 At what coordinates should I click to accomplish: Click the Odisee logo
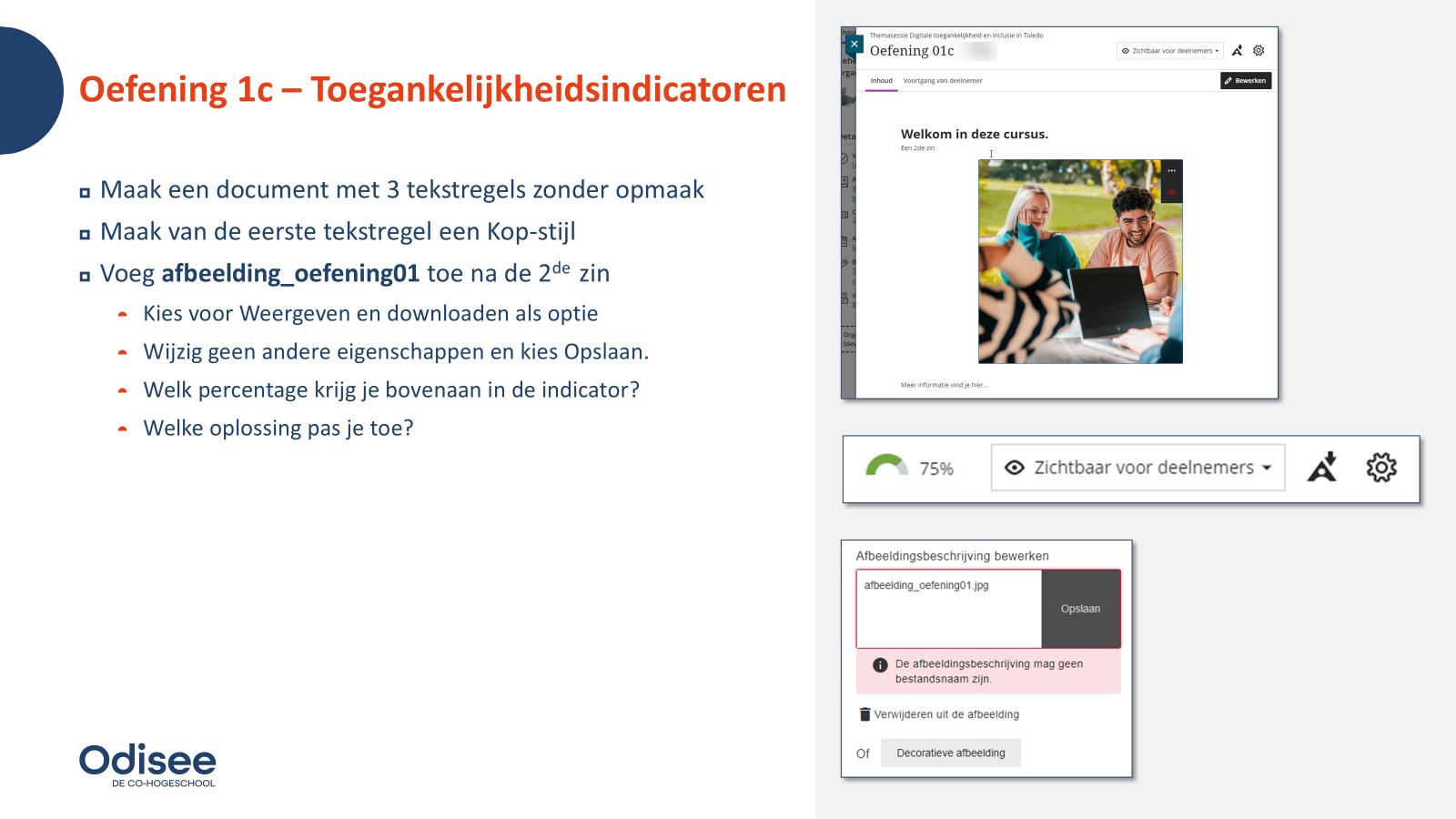147,765
